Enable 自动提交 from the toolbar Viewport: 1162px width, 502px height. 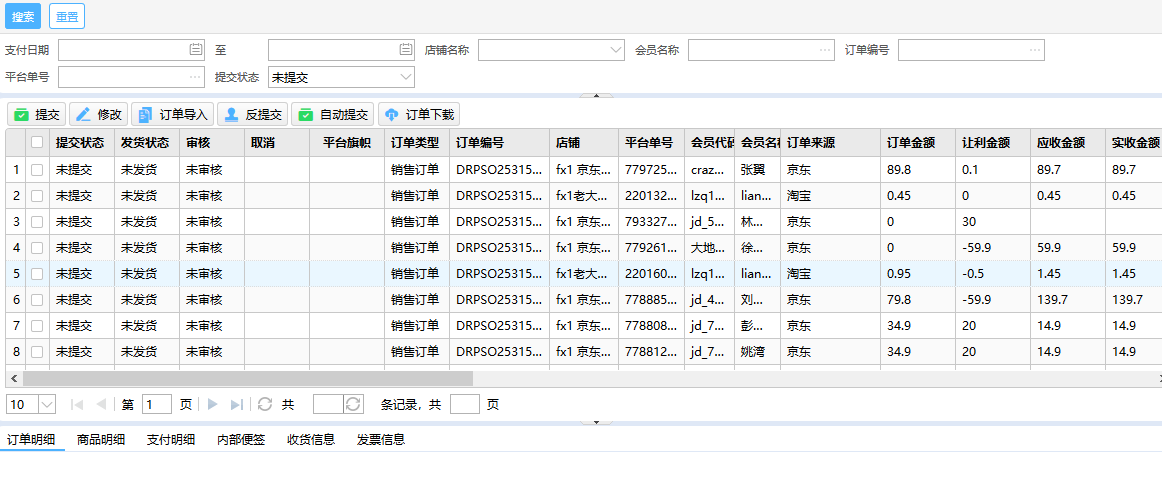(x=334, y=115)
